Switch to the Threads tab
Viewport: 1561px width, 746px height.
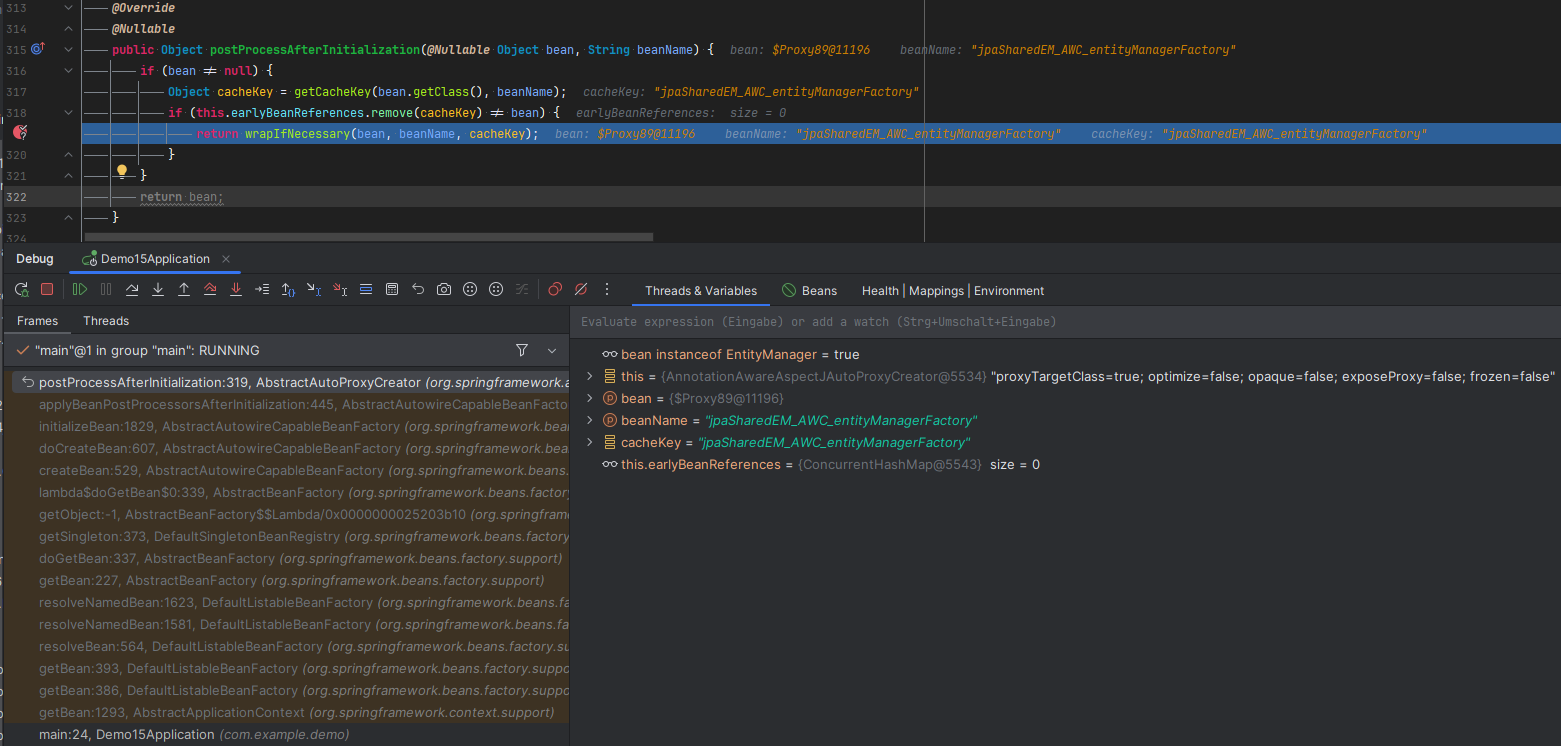point(106,321)
